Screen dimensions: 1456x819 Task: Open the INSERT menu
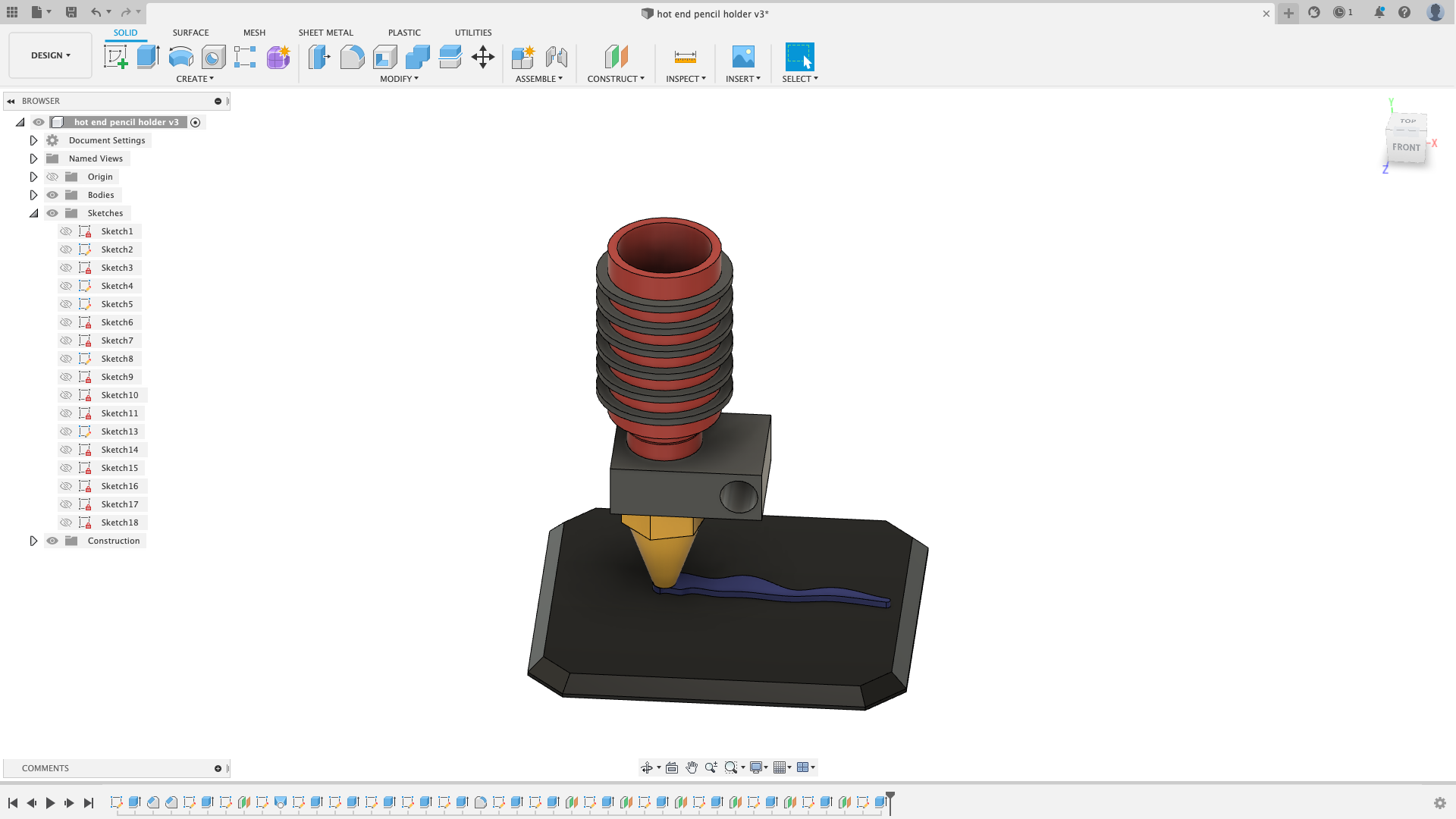[x=743, y=79]
